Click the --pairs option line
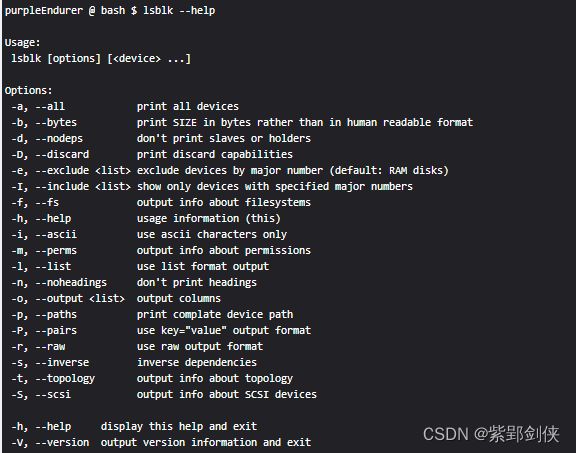This screenshot has height=453, width=576. coord(161,331)
